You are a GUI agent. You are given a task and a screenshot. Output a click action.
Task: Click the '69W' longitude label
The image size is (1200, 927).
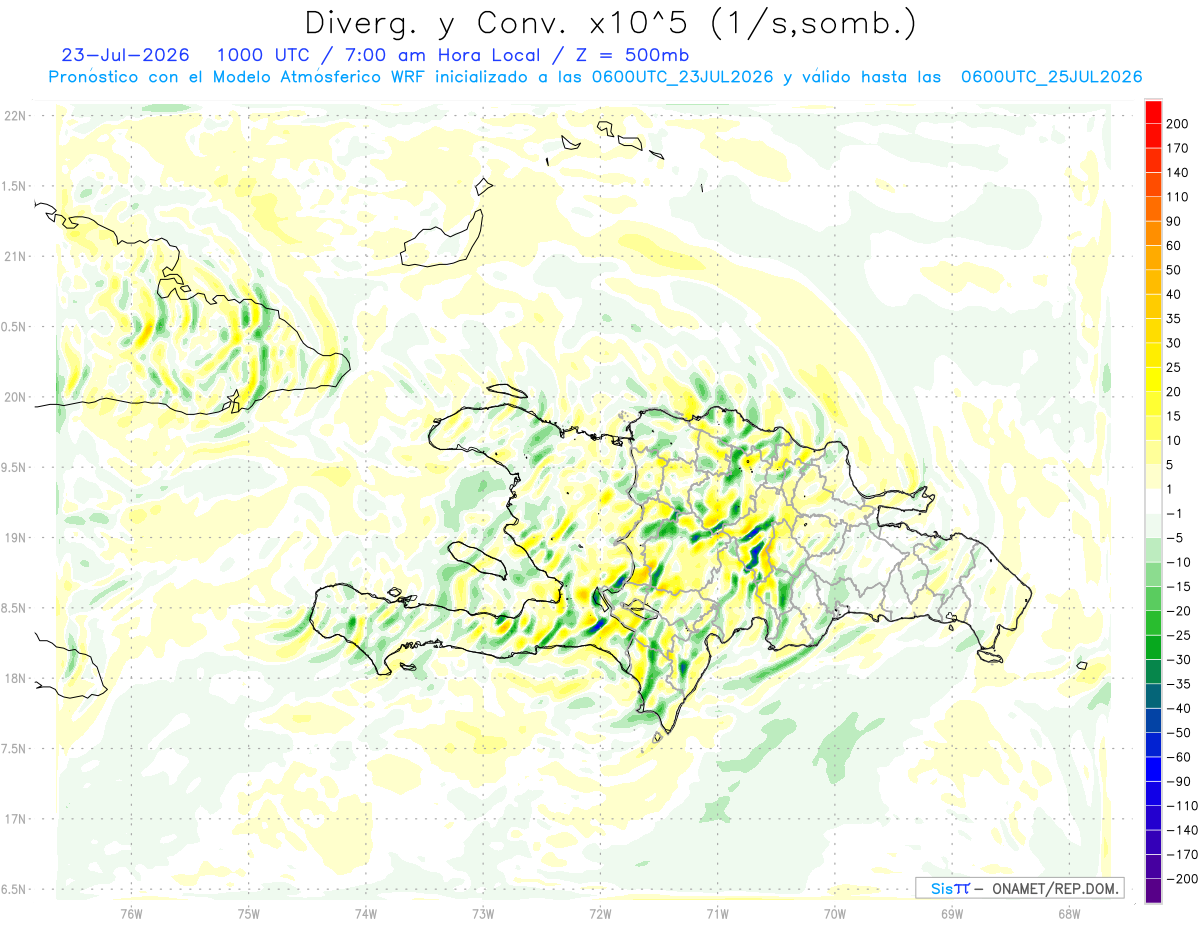coord(952,912)
